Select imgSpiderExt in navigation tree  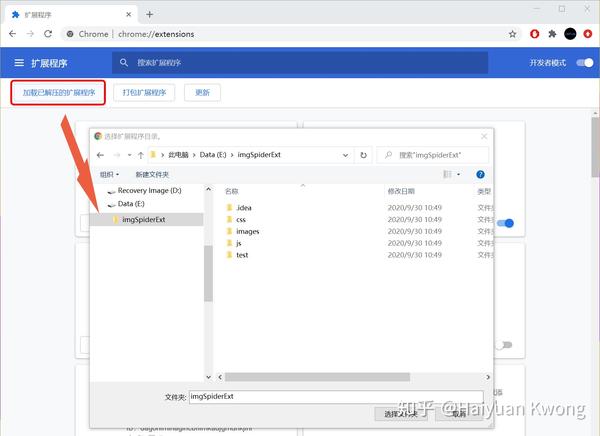pos(146,219)
